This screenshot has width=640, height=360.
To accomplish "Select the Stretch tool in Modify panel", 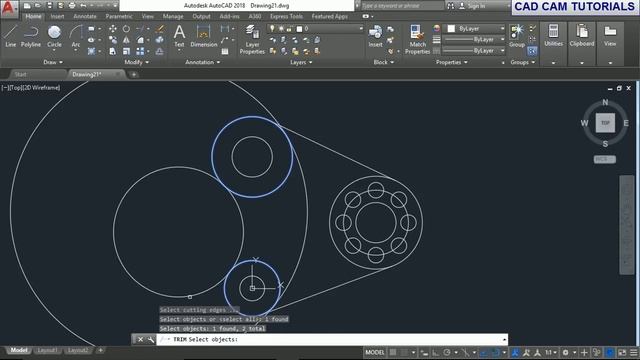I will 113,51.
